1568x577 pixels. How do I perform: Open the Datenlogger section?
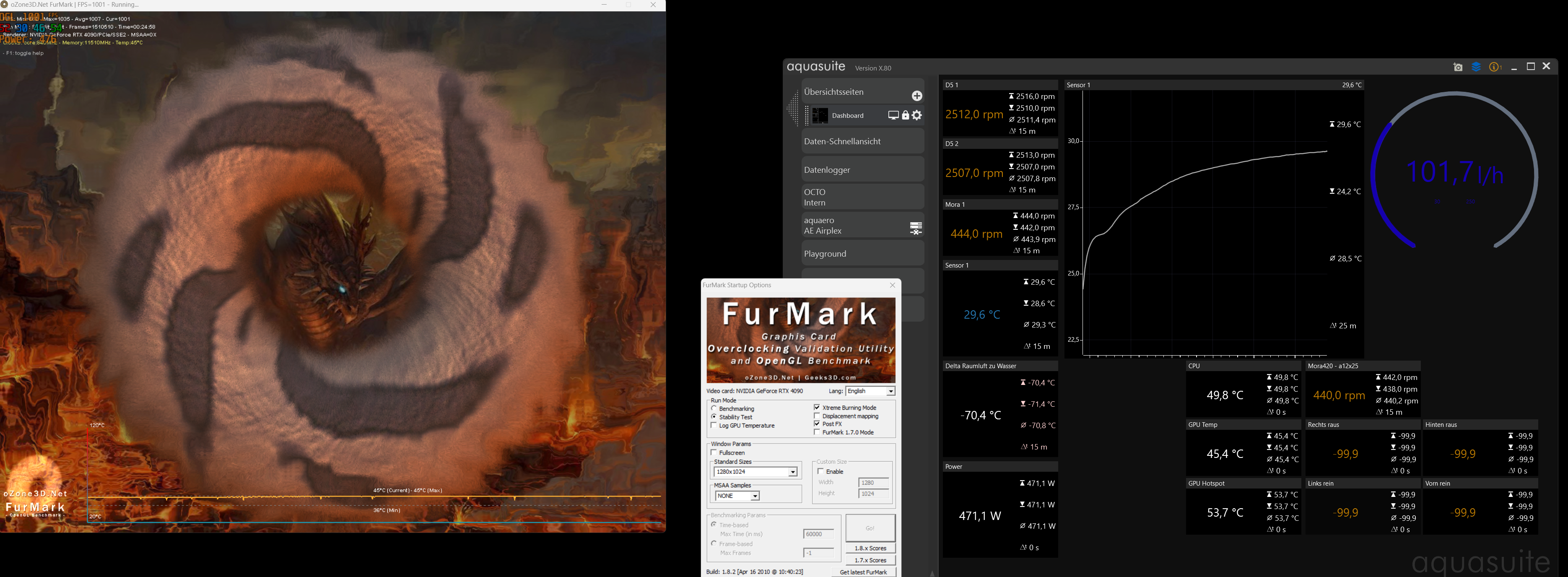tap(862, 170)
